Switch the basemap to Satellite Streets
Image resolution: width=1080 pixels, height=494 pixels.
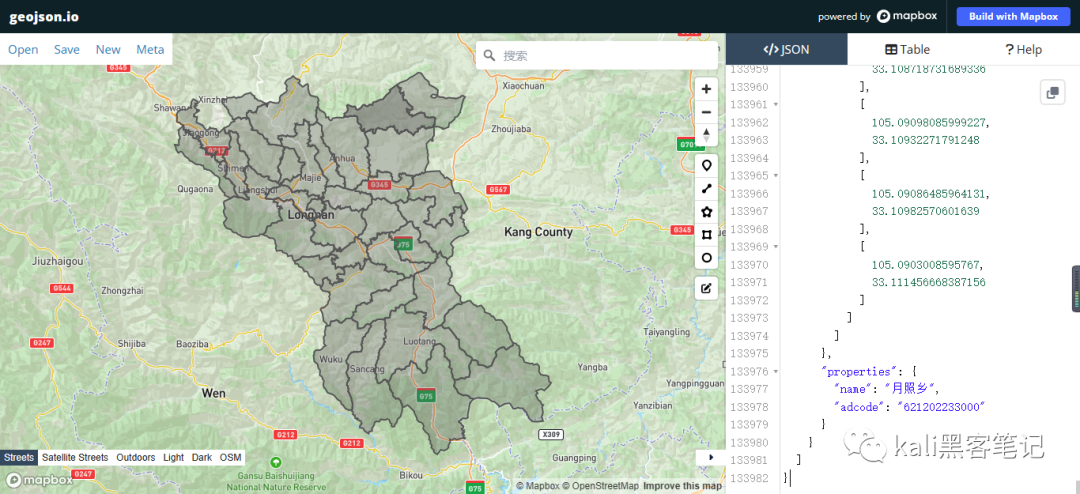[74, 457]
